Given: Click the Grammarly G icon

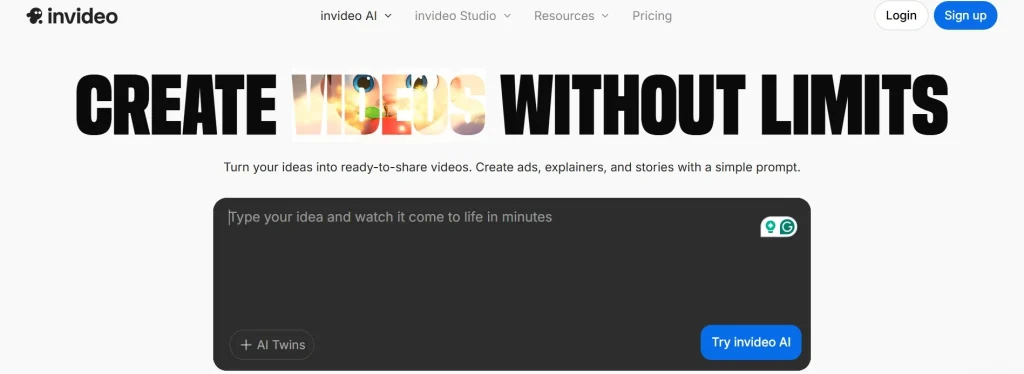Looking at the screenshot, I should 788,226.
